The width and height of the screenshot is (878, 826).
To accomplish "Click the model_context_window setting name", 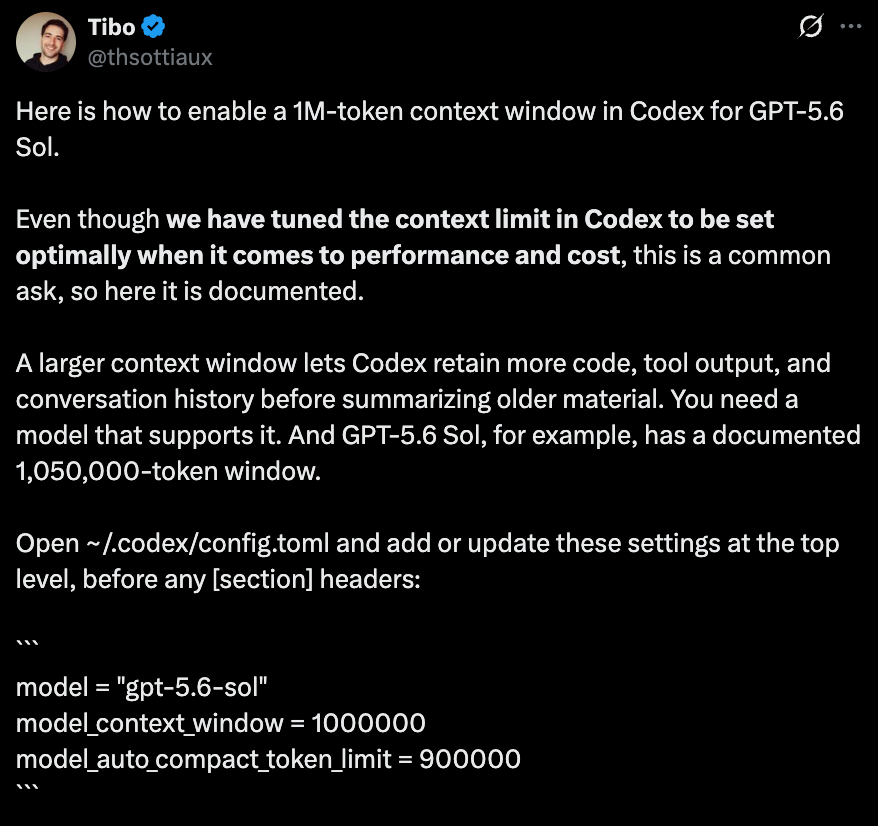I will pos(150,724).
